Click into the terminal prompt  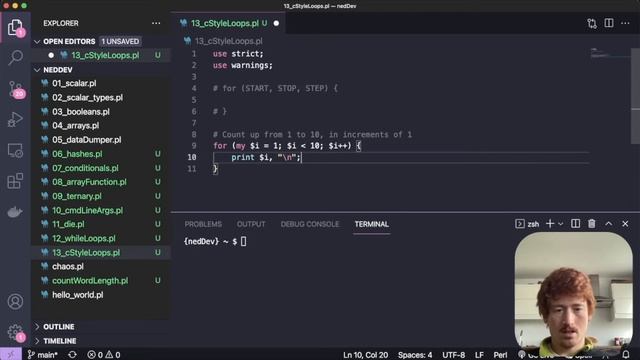coord(244,241)
